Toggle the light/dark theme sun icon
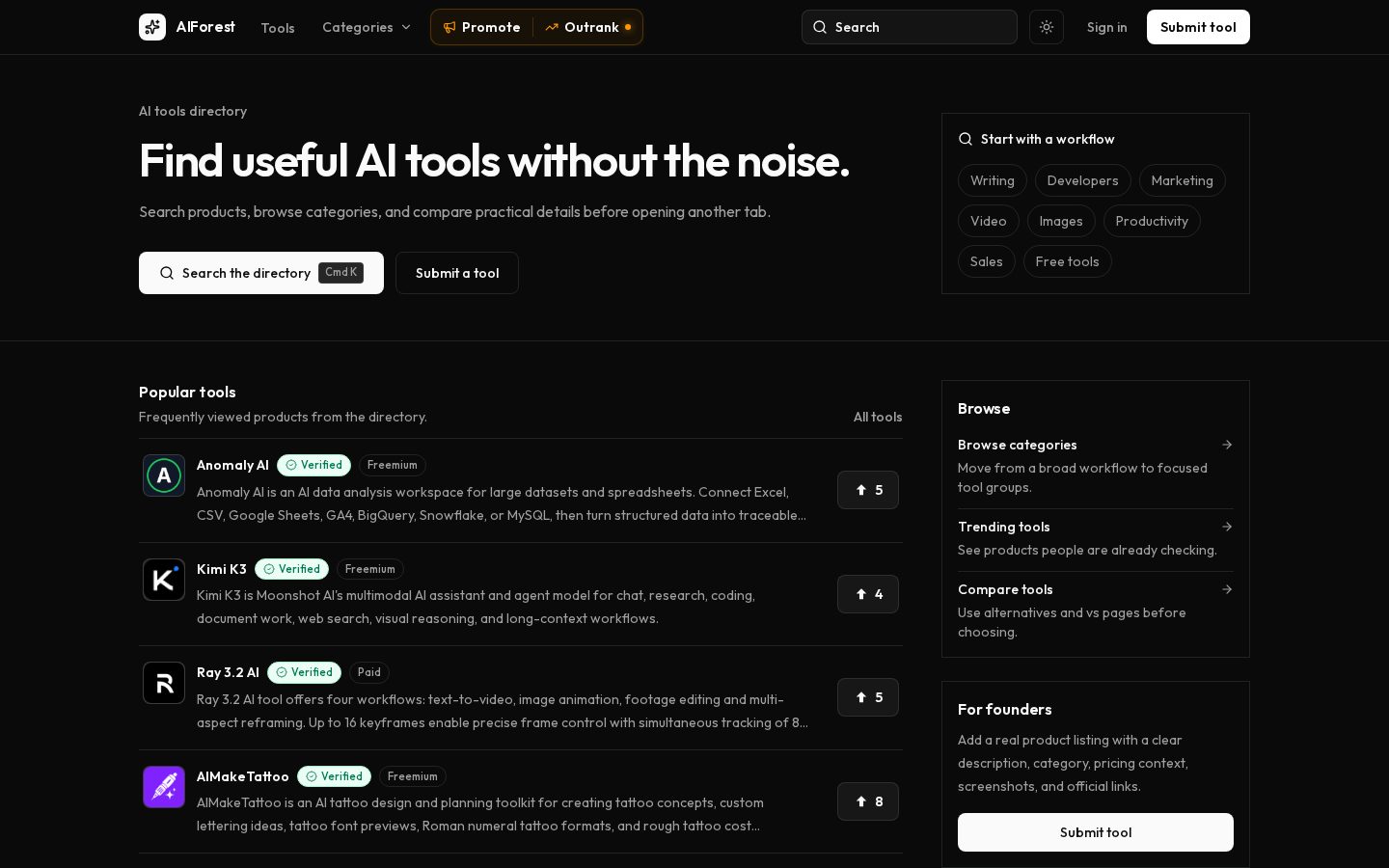The height and width of the screenshot is (868, 1389). coord(1047,27)
